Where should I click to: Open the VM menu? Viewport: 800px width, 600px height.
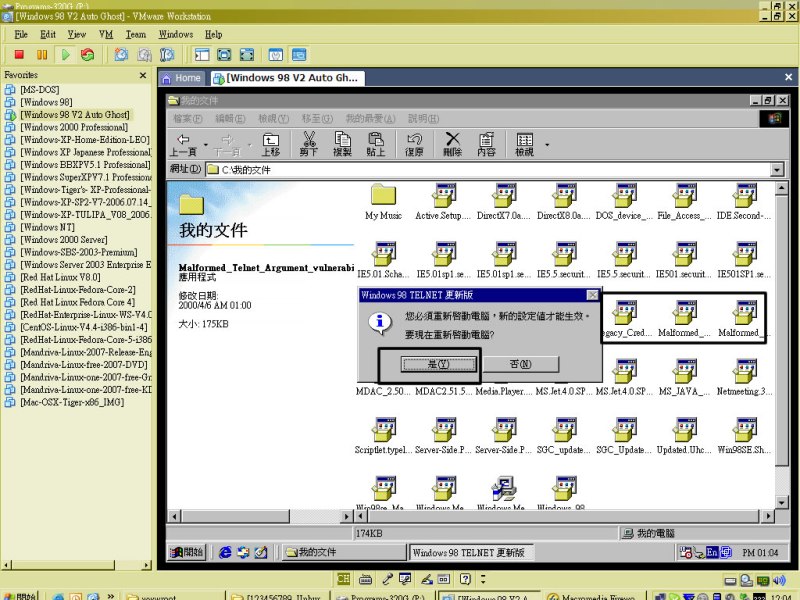click(x=106, y=35)
